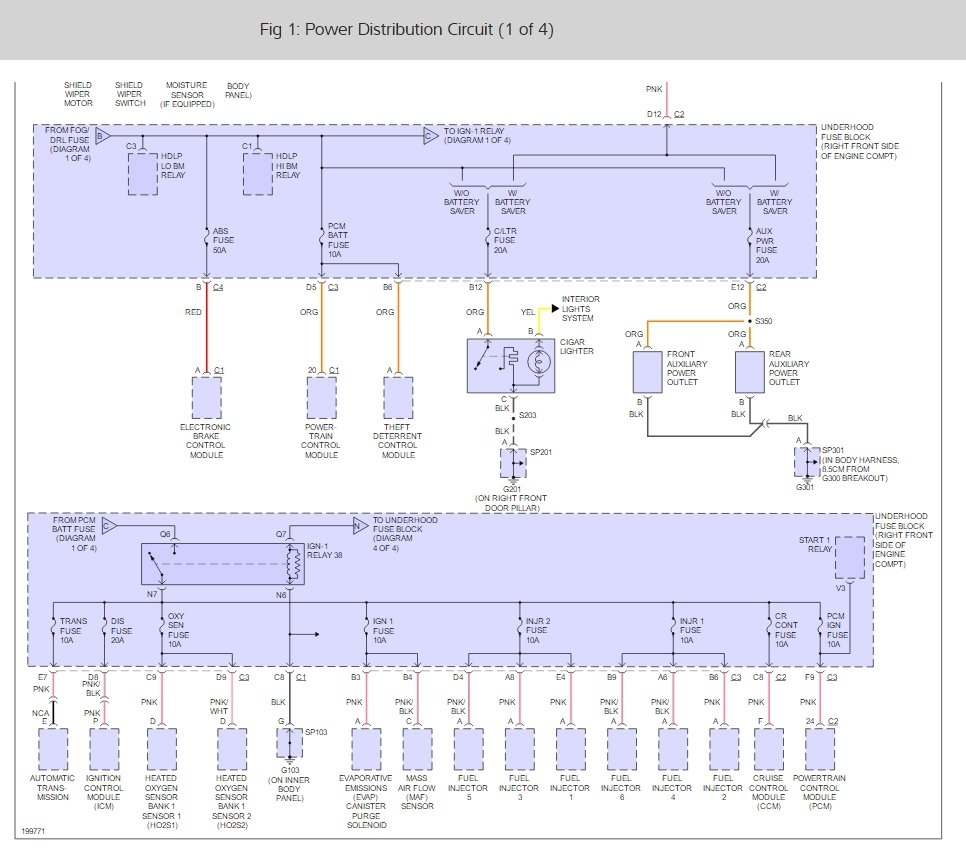
Task: Click arrow C from PCM BATT fuse
Action: (x=109, y=526)
